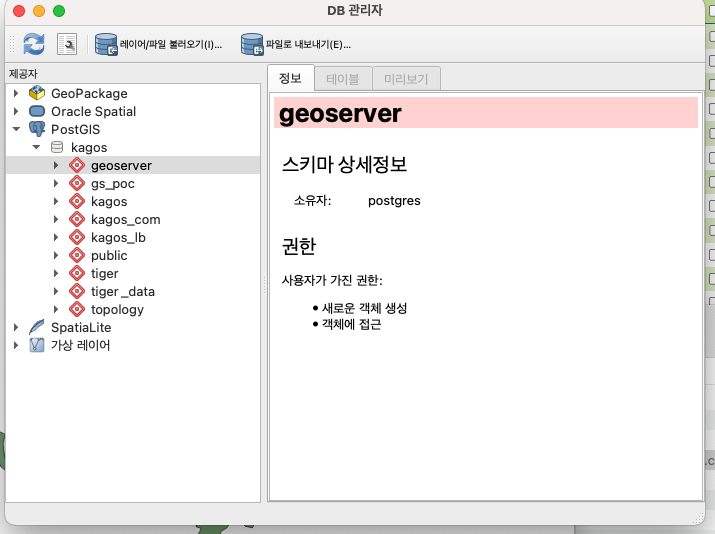This screenshot has height=534, width=715.
Task: Expand the gs_poc schema
Action: coord(56,183)
